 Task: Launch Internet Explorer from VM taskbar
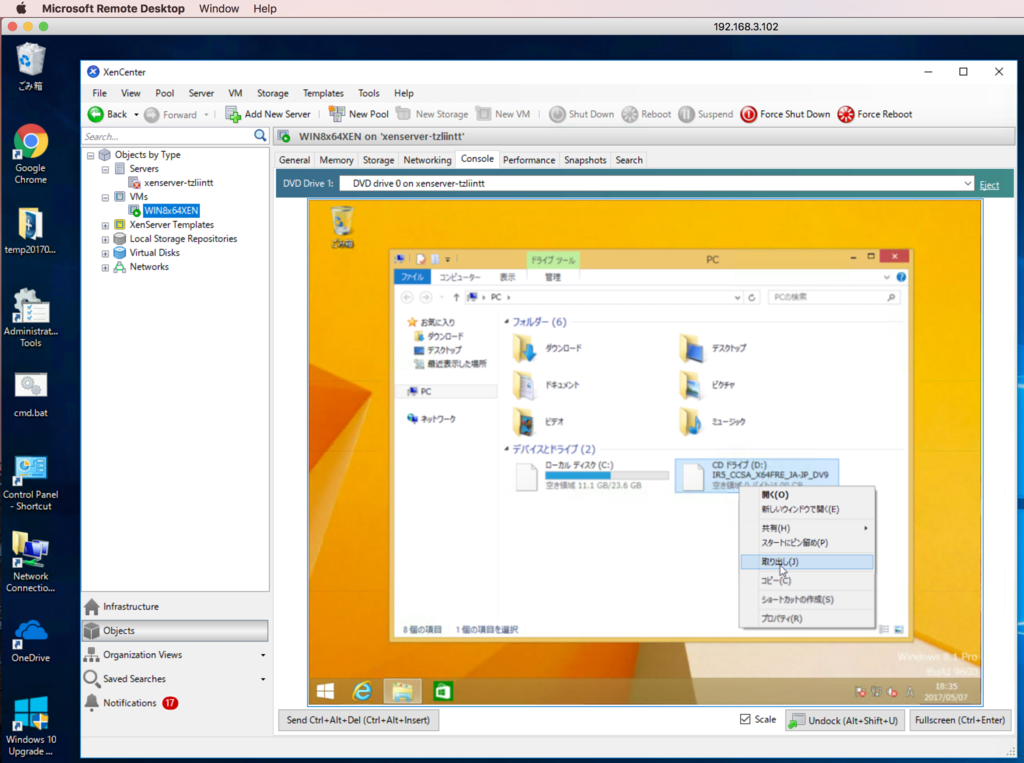click(x=362, y=690)
